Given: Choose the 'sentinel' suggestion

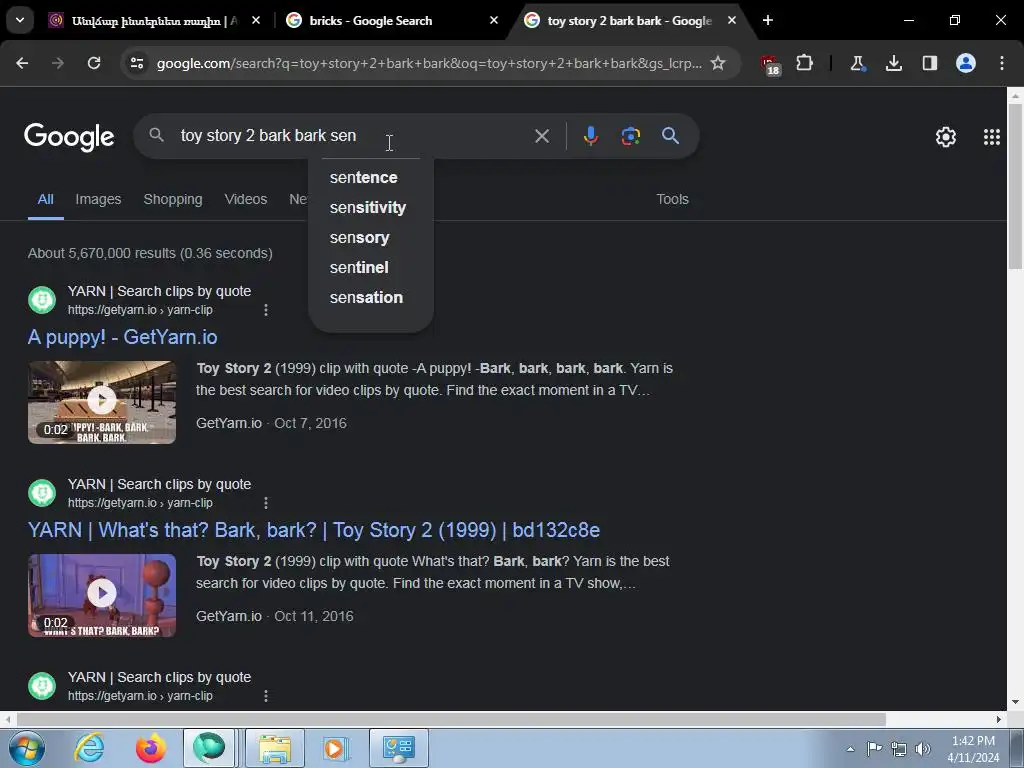Looking at the screenshot, I should pos(370,268).
